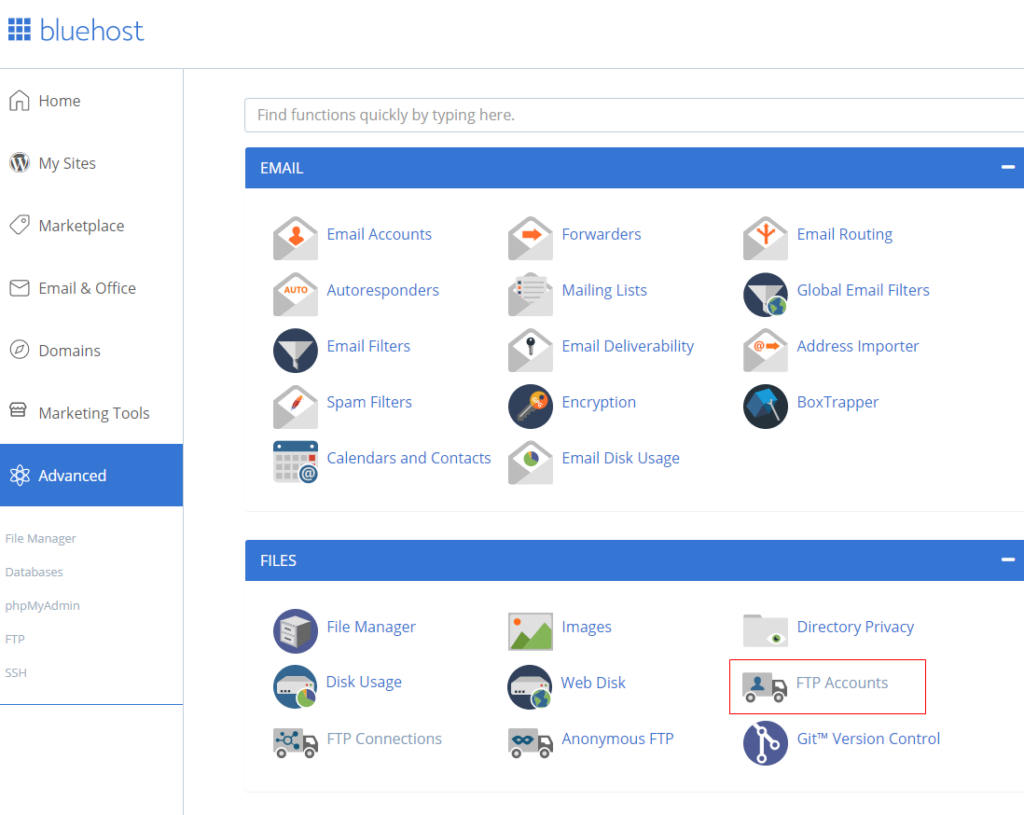Open the Spam Filters text link
Image resolution: width=1024 pixels, height=815 pixels.
click(x=369, y=402)
